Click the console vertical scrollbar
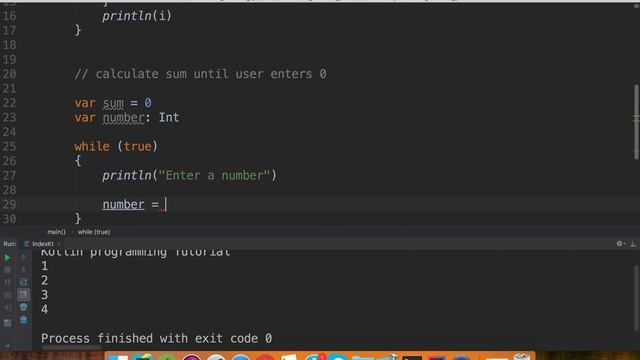The image size is (640, 360). click(x=636, y=298)
